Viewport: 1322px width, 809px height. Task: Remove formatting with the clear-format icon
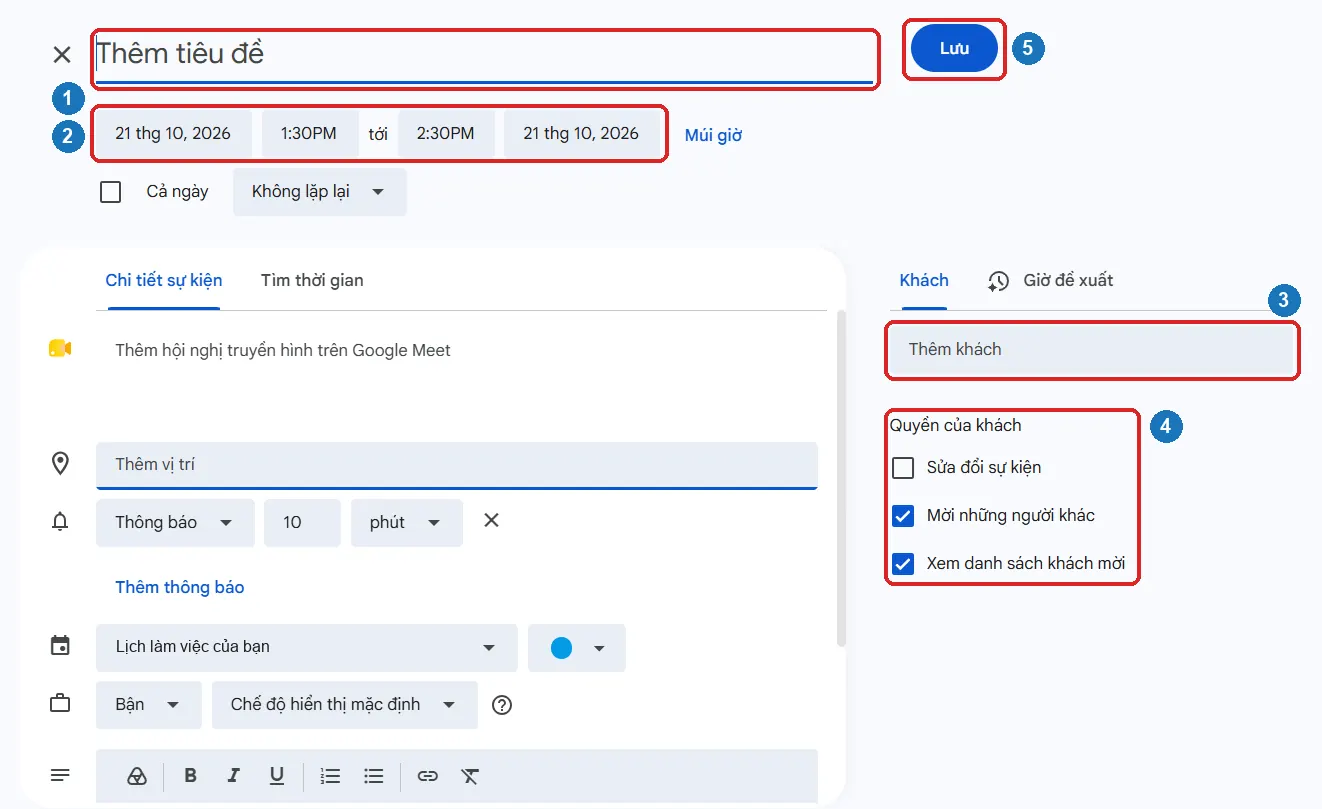pyautogui.click(x=470, y=776)
